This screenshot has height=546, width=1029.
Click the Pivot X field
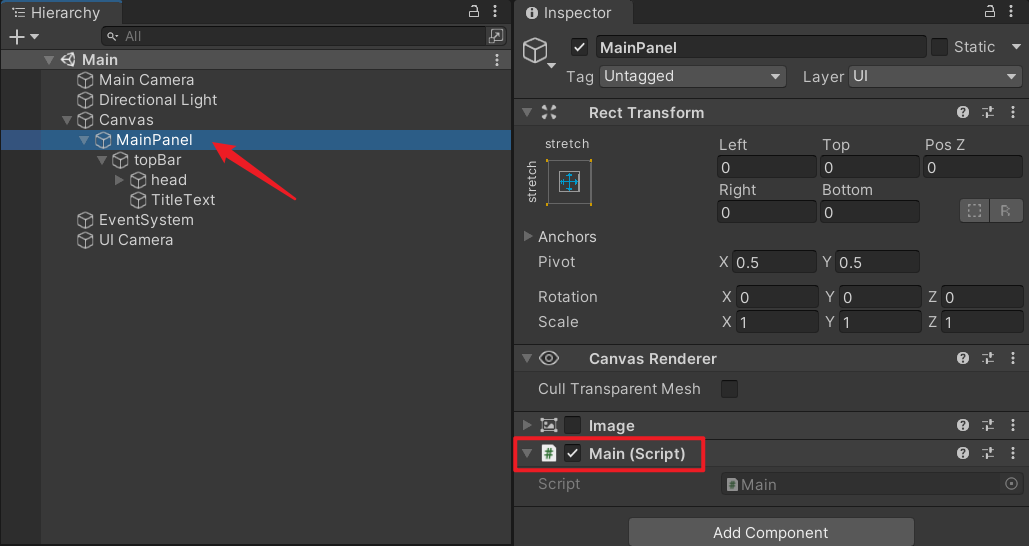pos(774,262)
